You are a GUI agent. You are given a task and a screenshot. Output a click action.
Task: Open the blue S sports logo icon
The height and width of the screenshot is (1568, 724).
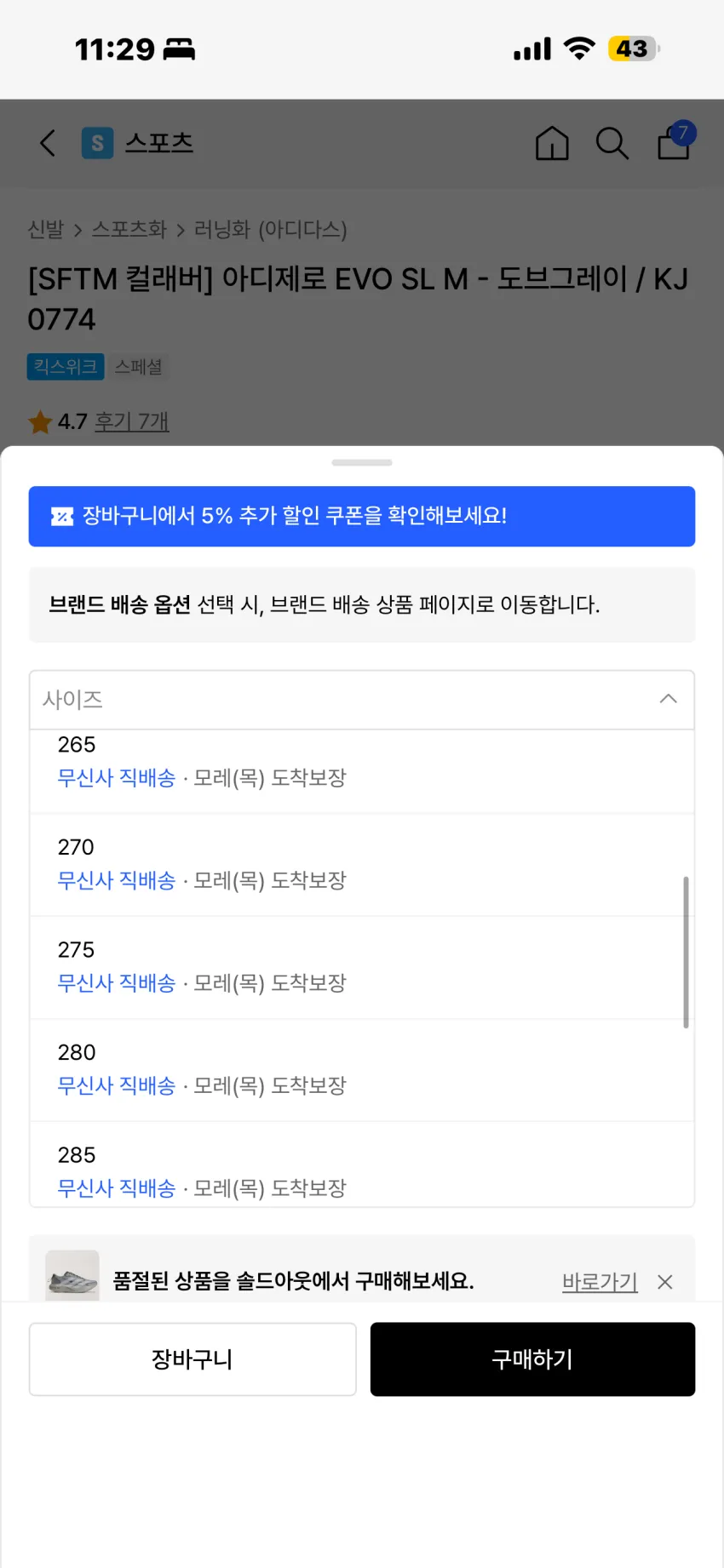[97, 143]
